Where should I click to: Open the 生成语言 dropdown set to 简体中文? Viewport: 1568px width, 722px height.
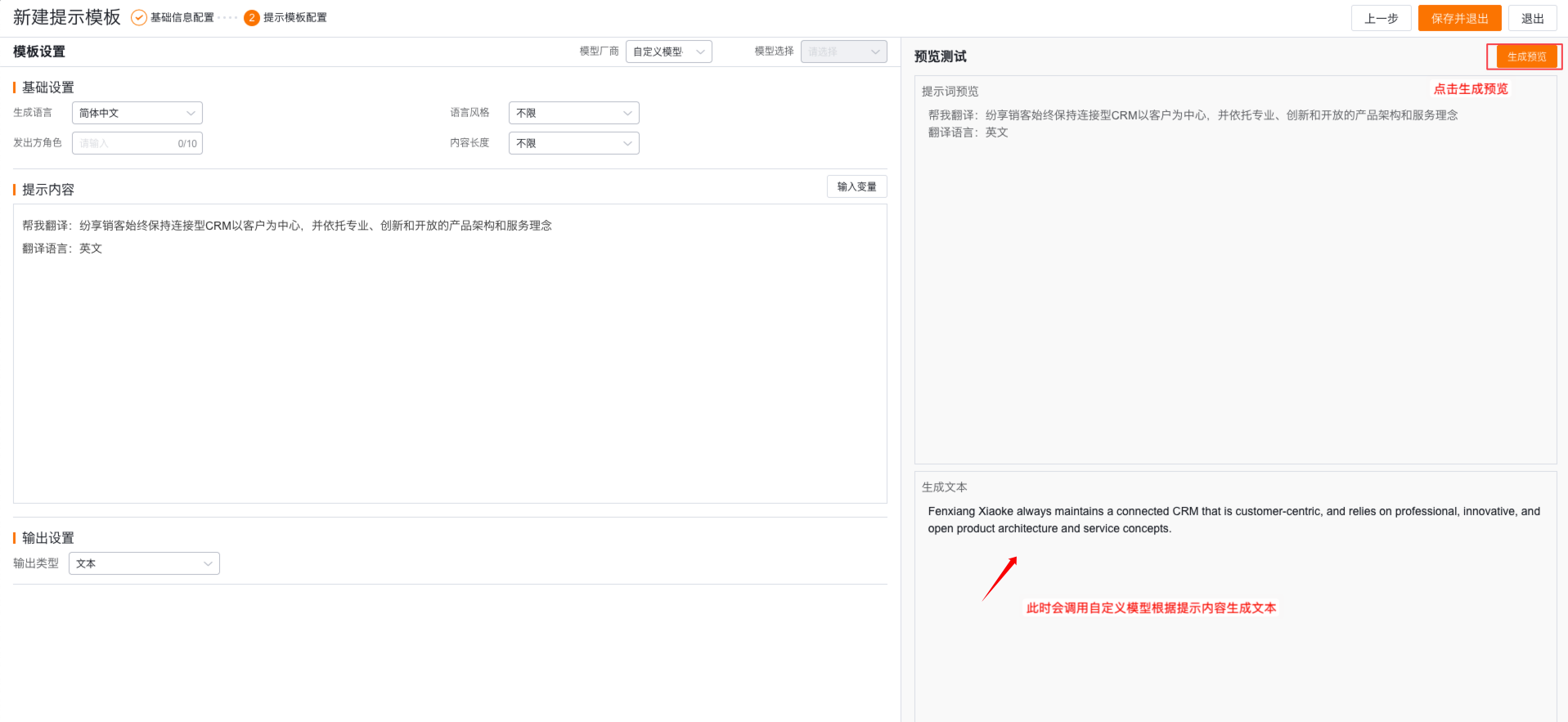click(137, 113)
